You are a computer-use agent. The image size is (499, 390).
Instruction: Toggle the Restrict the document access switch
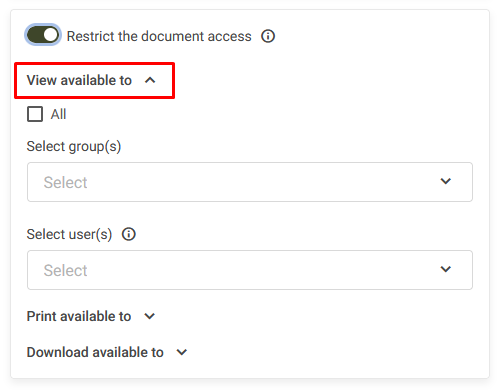pos(43,35)
